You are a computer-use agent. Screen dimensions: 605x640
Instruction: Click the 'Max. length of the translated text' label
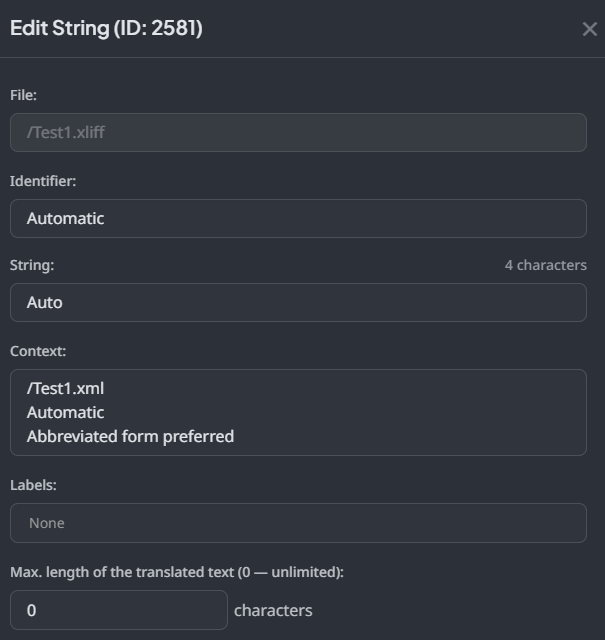(177, 572)
